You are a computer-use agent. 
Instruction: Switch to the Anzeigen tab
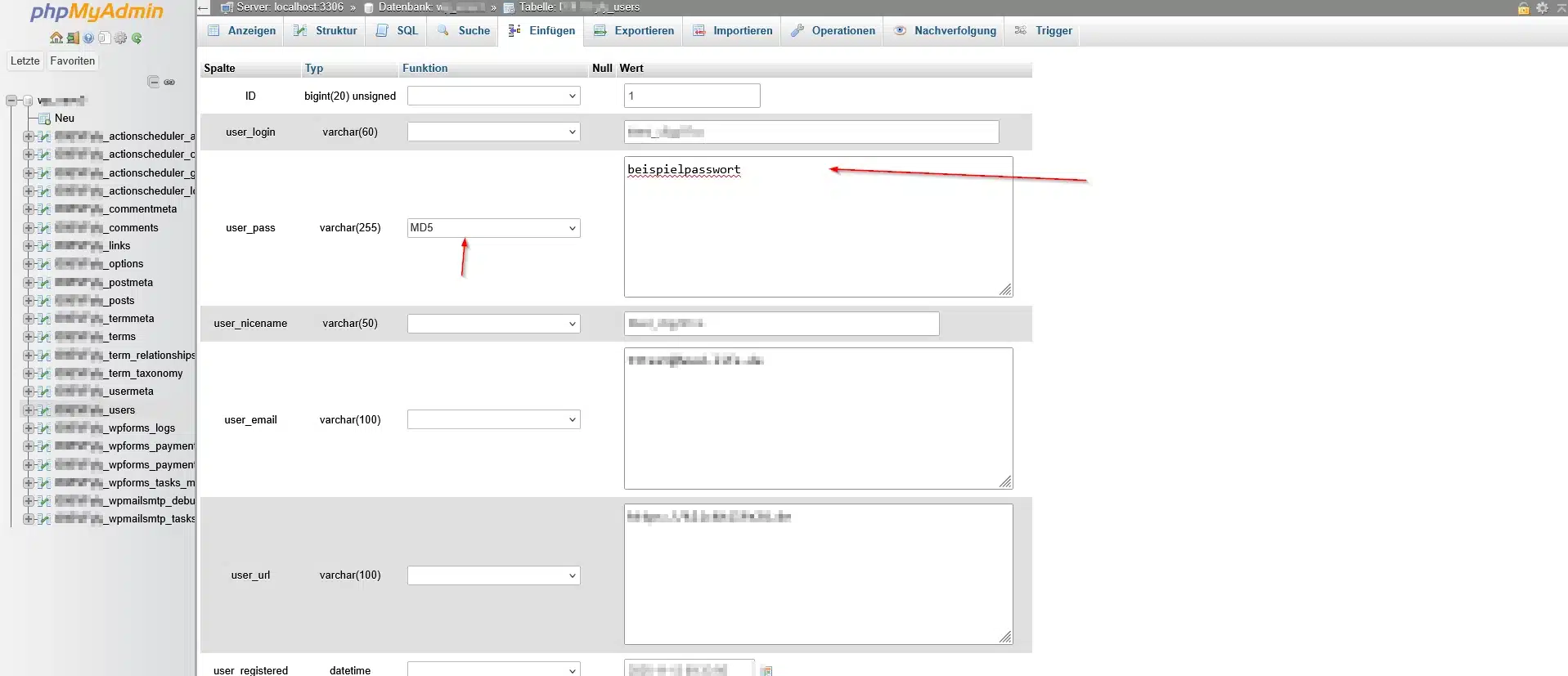coord(242,31)
